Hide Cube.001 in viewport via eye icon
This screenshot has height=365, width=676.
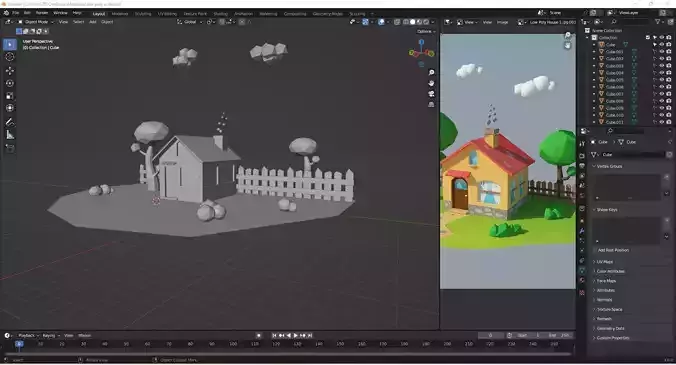click(662, 52)
